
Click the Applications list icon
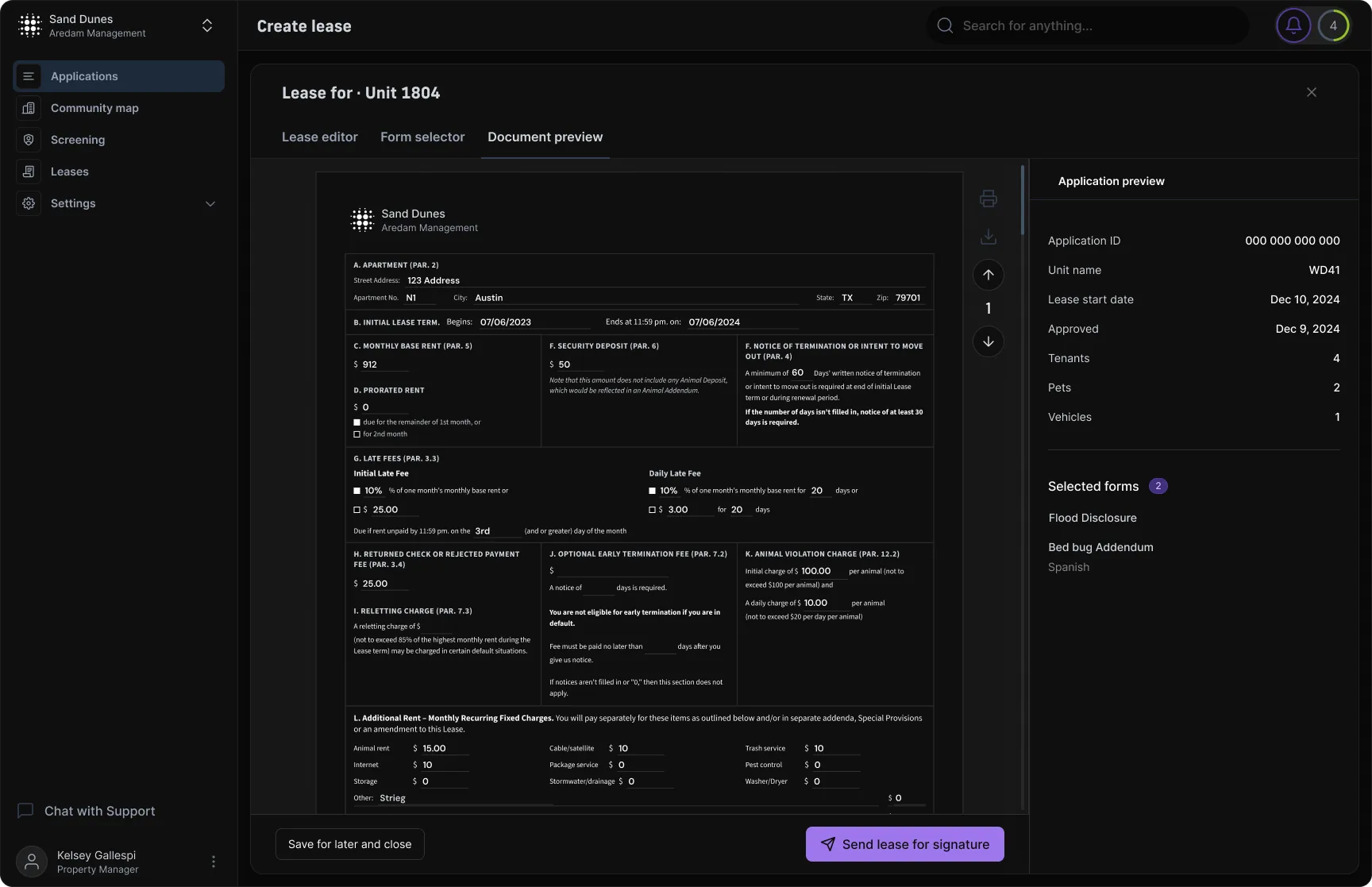pyautogui.click(x=29, y=76)
